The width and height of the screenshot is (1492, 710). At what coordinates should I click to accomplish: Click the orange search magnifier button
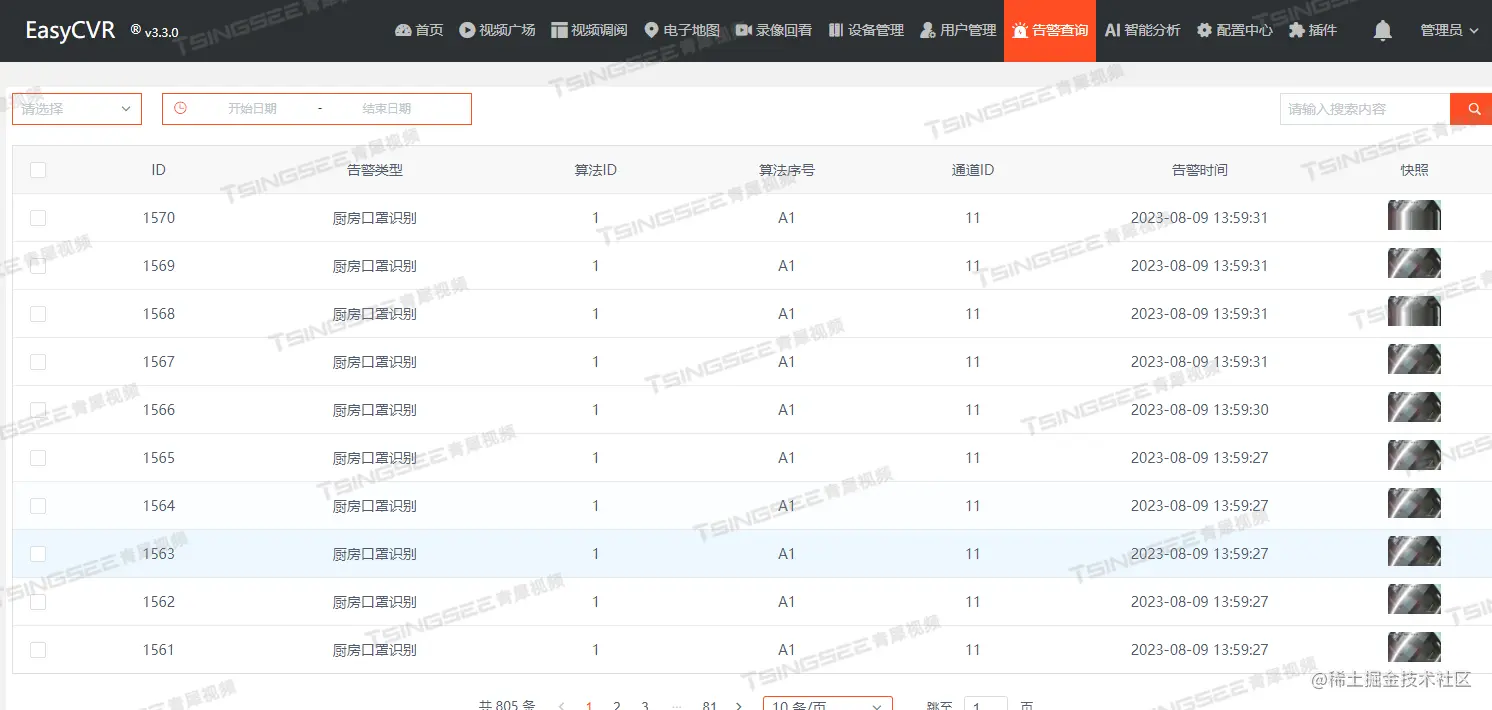tap(1471, 109)
